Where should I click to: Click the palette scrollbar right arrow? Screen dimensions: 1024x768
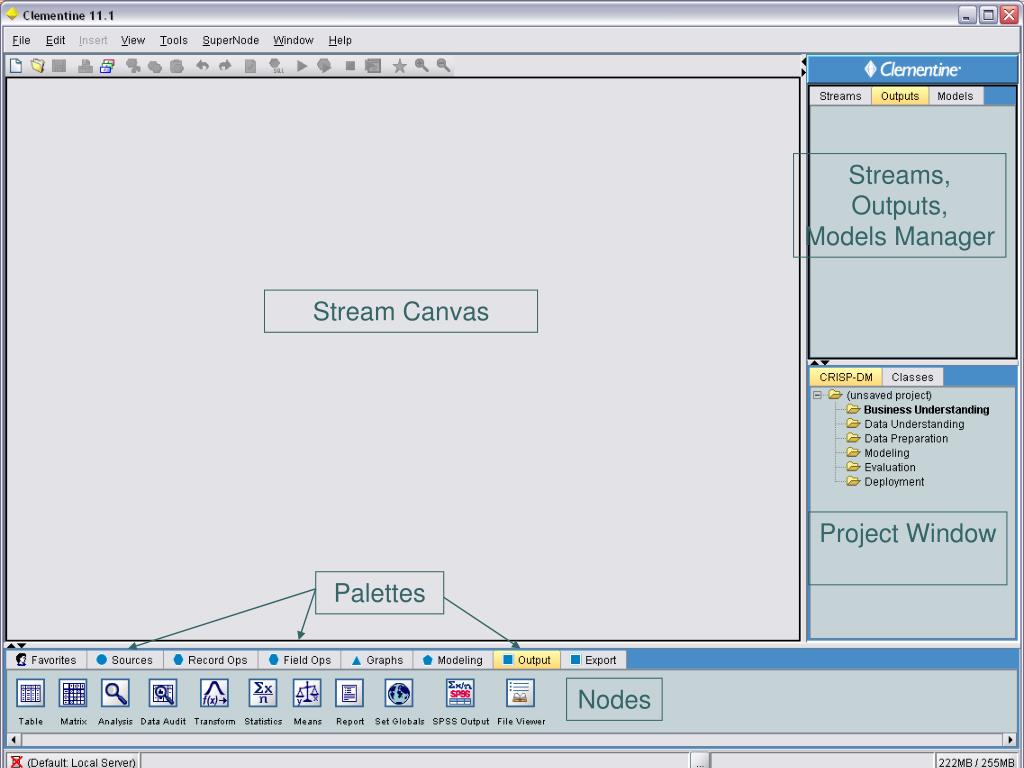click(1010, 740)
